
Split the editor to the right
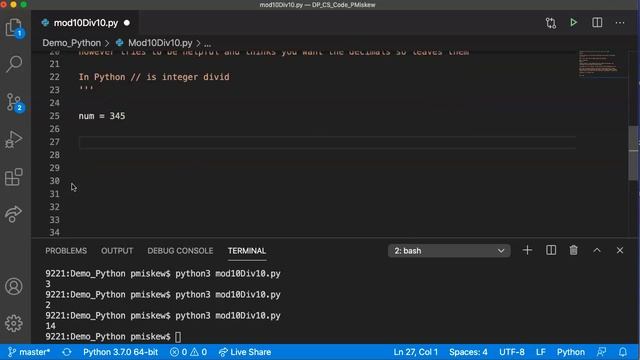(x=597, y=22)
